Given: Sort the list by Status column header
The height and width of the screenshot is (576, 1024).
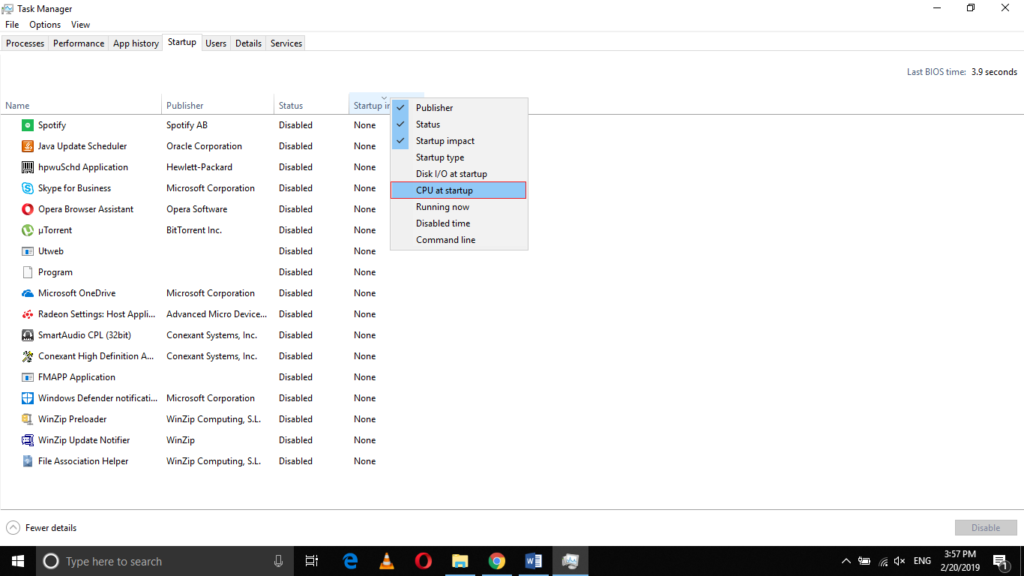Looking at the screenshot, I should click(x=311, y=105).
